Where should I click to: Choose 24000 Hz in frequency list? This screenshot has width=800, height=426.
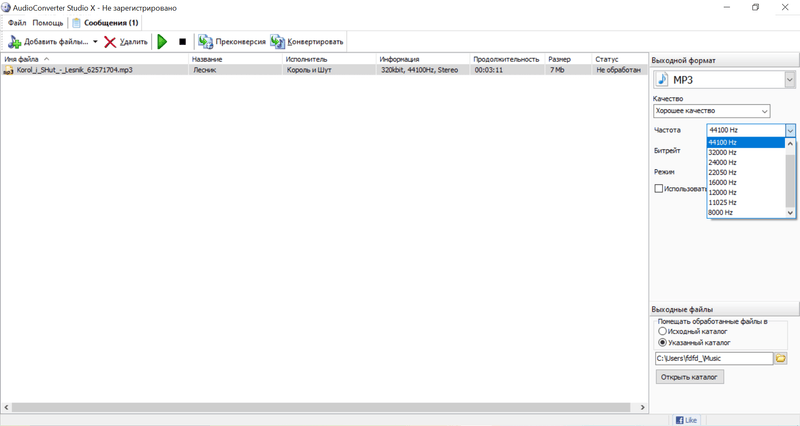coord(745,162)
